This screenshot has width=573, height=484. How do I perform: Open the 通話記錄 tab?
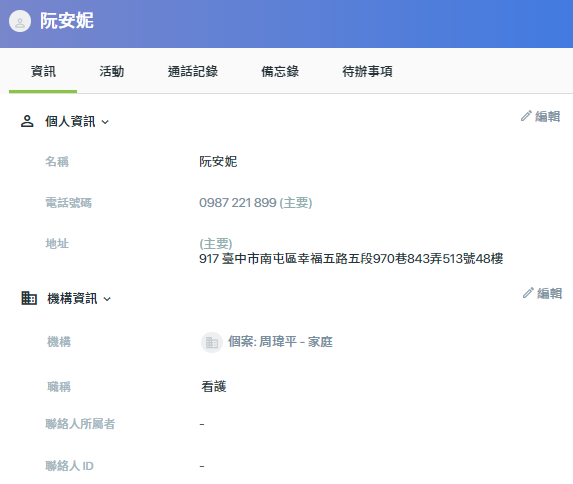(x=193, y=71)
